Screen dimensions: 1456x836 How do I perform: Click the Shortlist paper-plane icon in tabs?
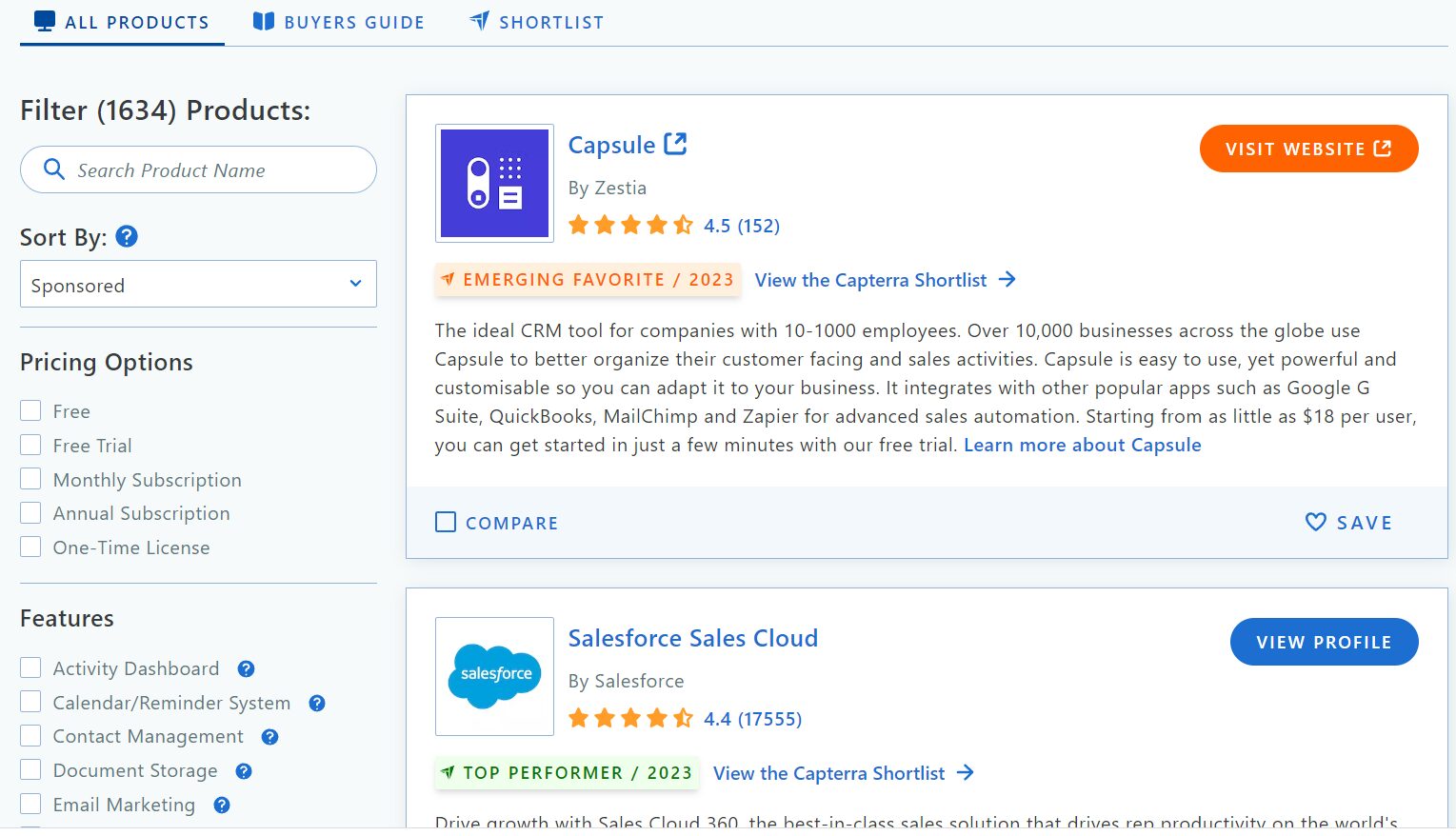480,21
